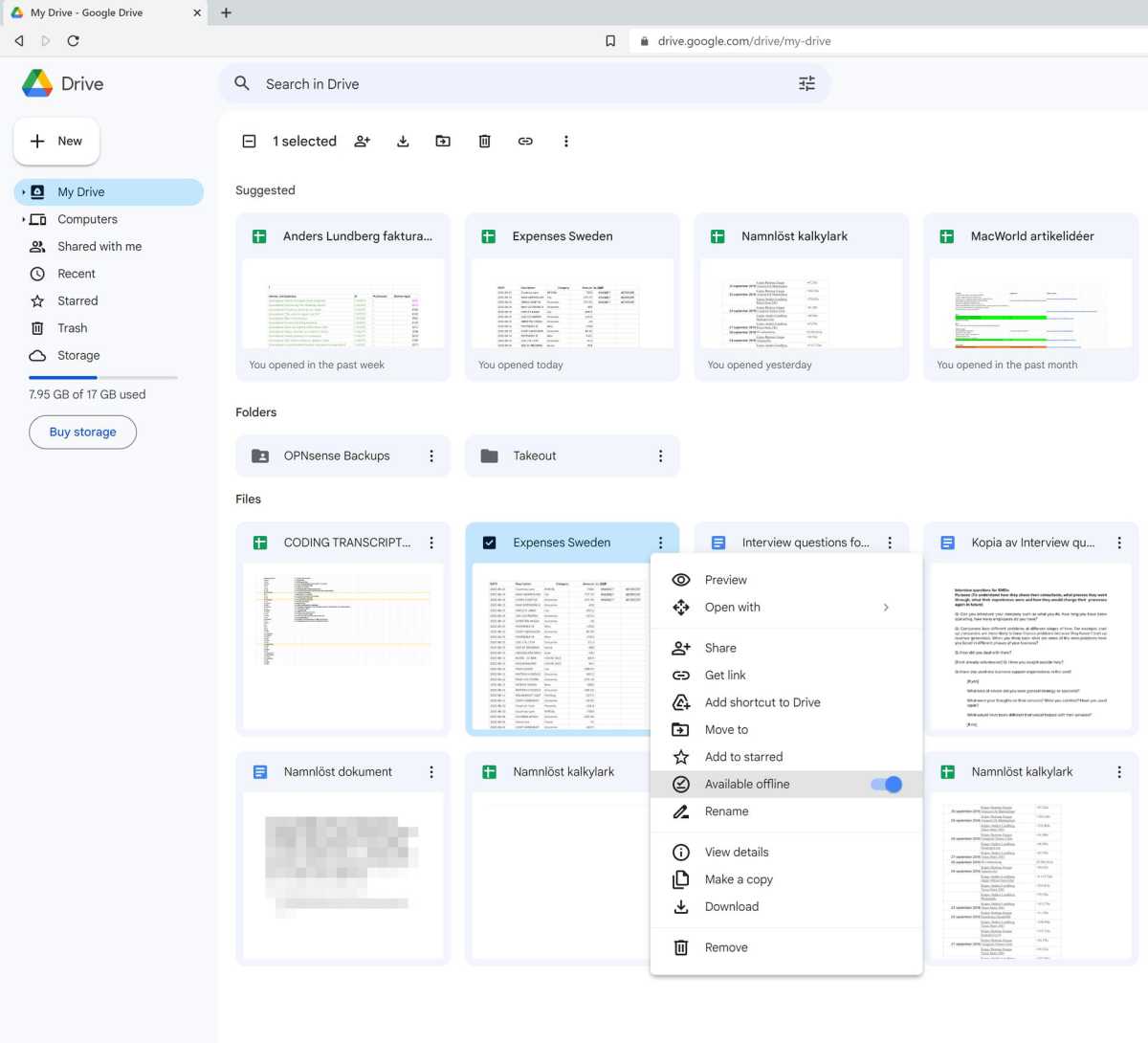
Task: Download selected file from toolbar
Action: [403, 142]
